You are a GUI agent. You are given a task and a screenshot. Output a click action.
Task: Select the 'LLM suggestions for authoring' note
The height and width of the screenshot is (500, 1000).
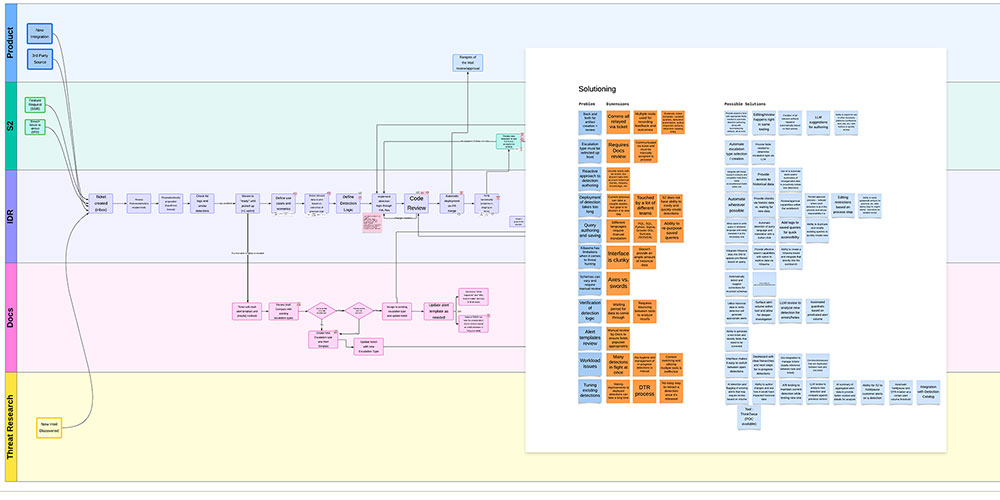click(818, 122)
